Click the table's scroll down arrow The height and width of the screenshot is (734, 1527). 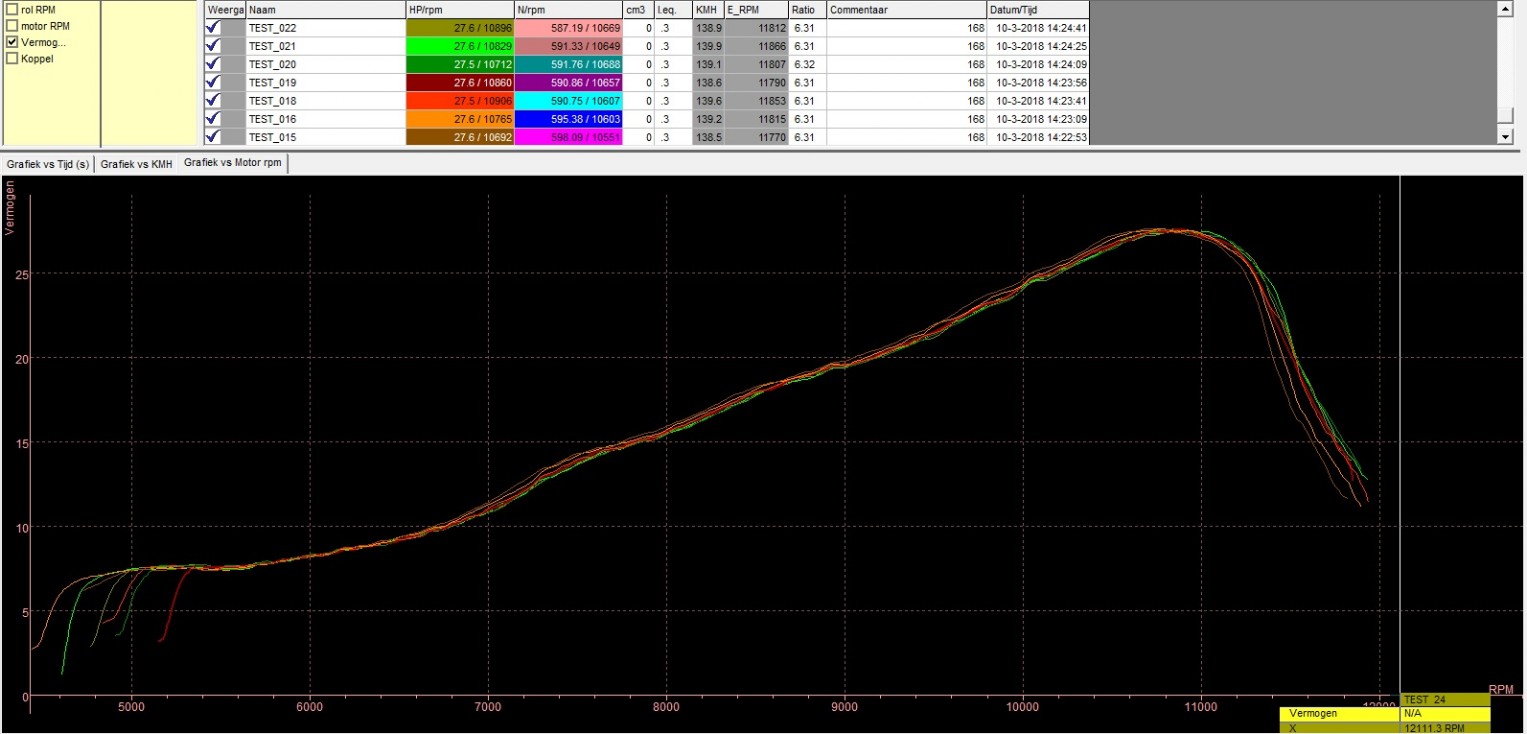point(1505,135)
